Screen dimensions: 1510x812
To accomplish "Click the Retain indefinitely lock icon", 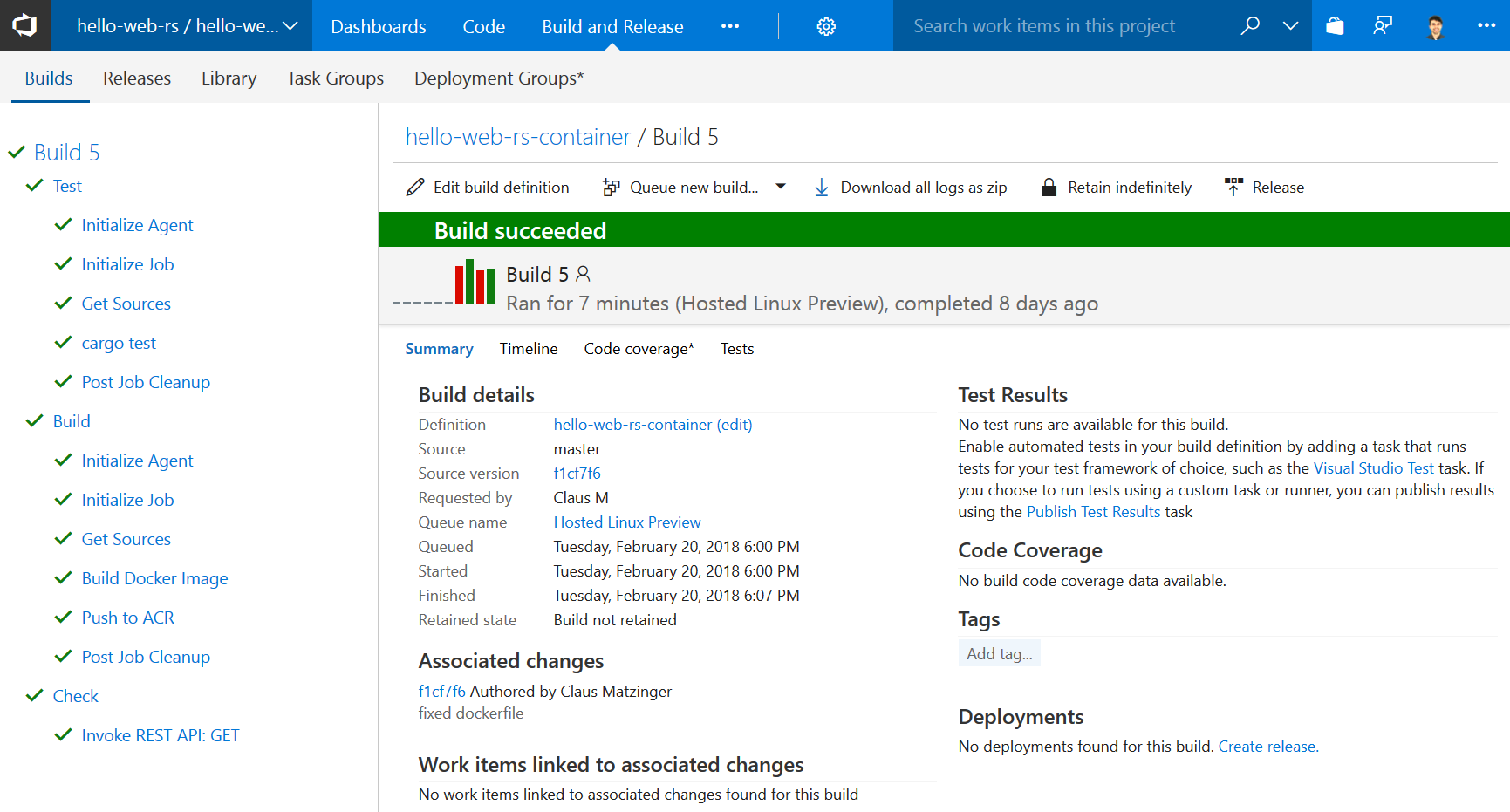I will [x=1049, y=188].
